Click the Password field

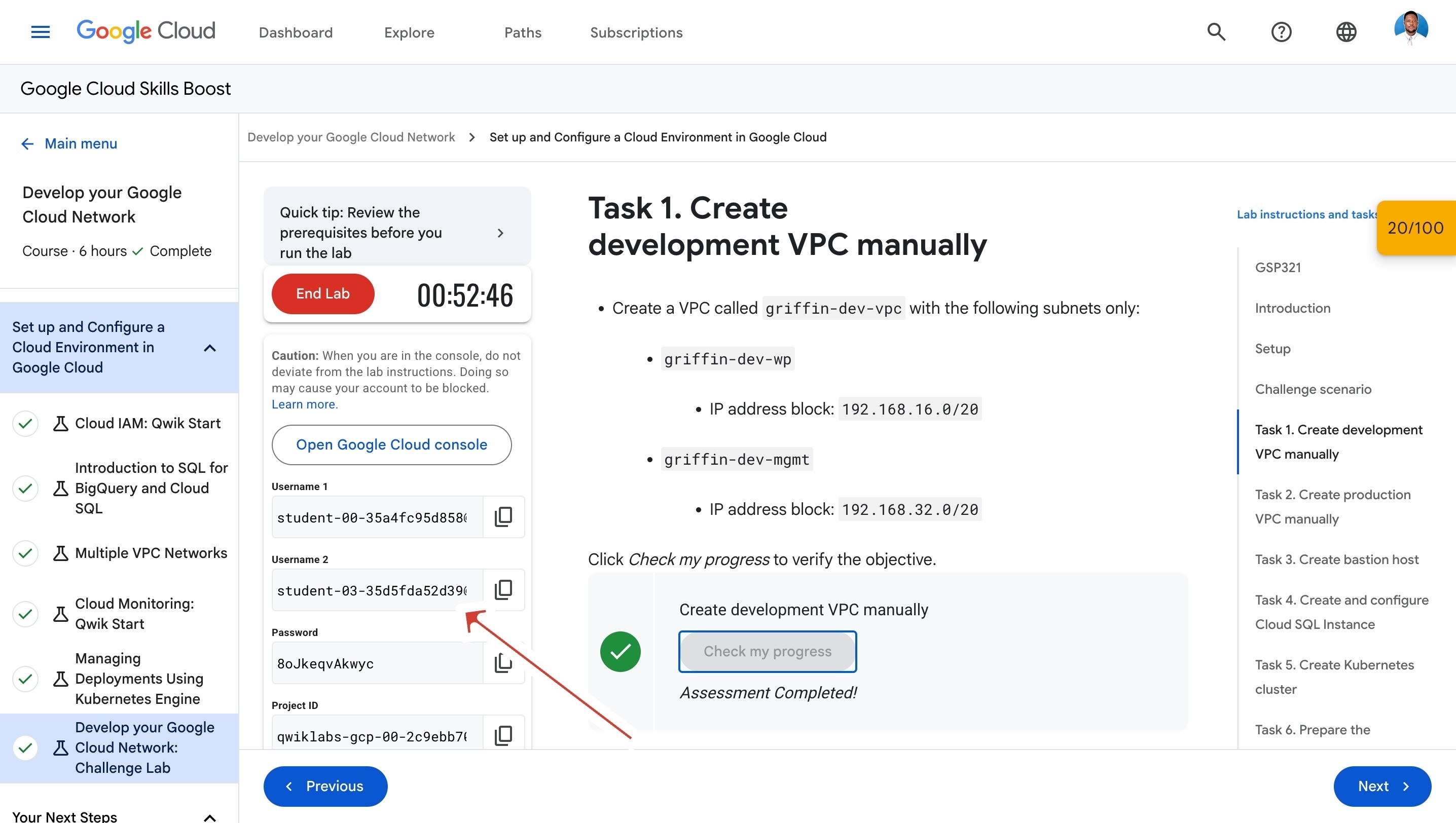click(377, 662)
